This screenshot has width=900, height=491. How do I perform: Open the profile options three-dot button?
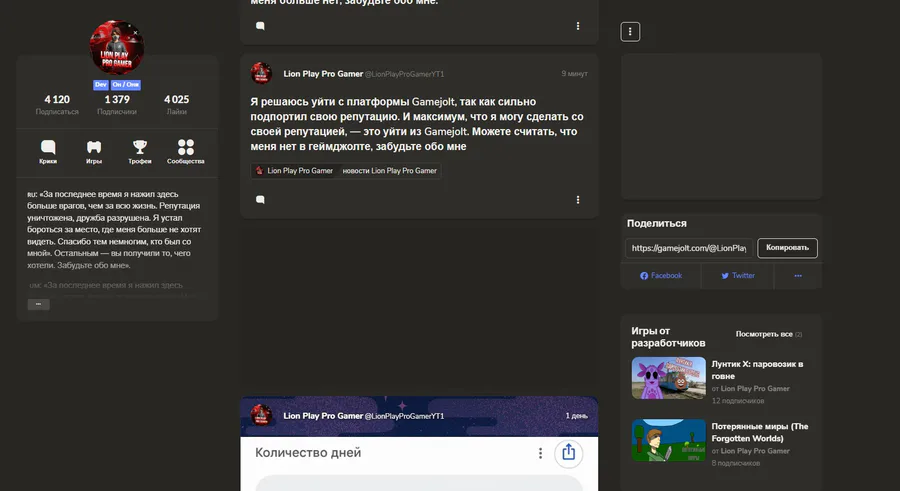[630, 32]
